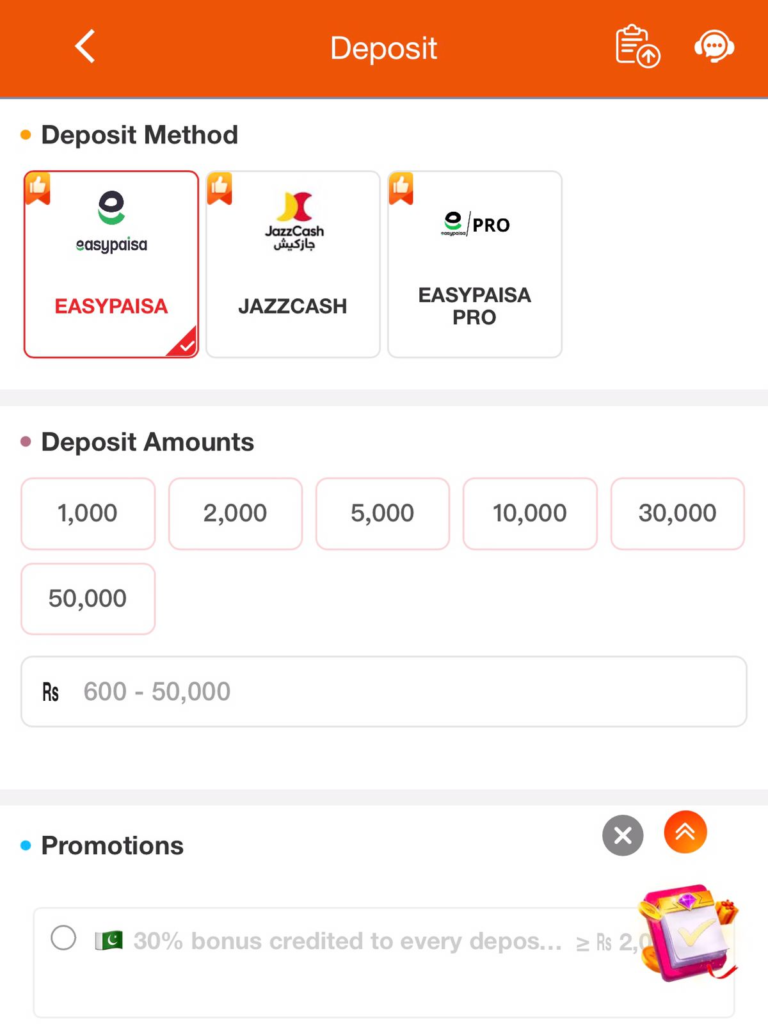Image resolution: width=768 pixels, height=1024 pixels.
Task: Choose the 5,000 deposit amount
Action: coord(382,513)
